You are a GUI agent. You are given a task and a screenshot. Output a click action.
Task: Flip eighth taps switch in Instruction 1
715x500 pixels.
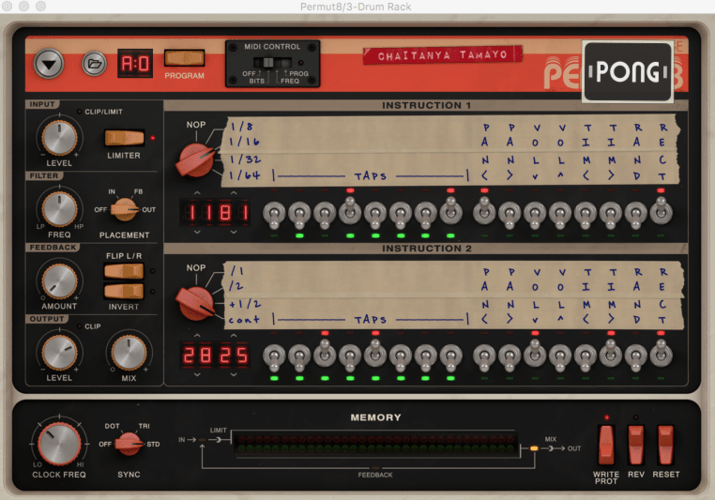(451, 211)
